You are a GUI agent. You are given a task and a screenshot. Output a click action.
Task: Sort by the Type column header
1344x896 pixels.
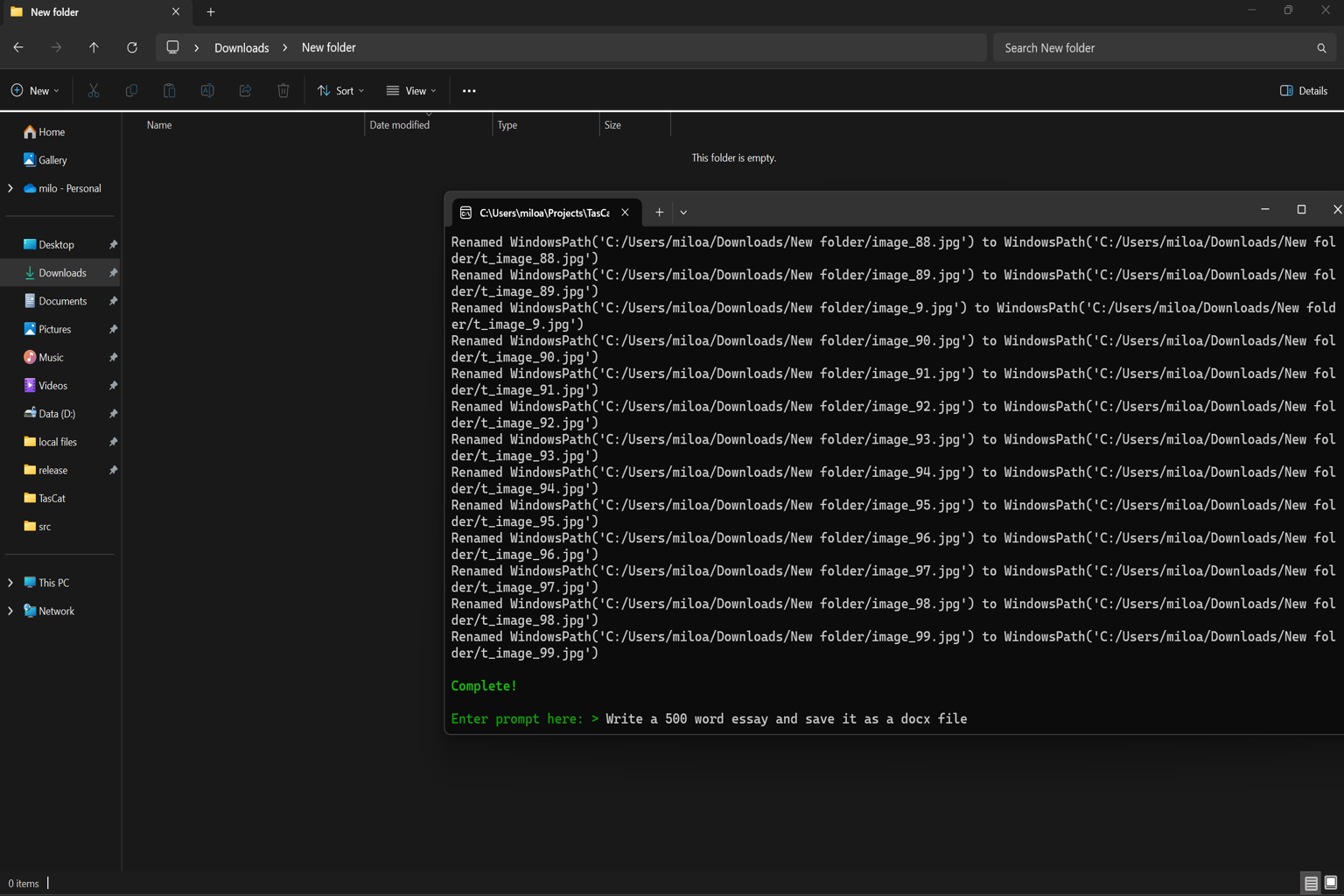(546, 125)
